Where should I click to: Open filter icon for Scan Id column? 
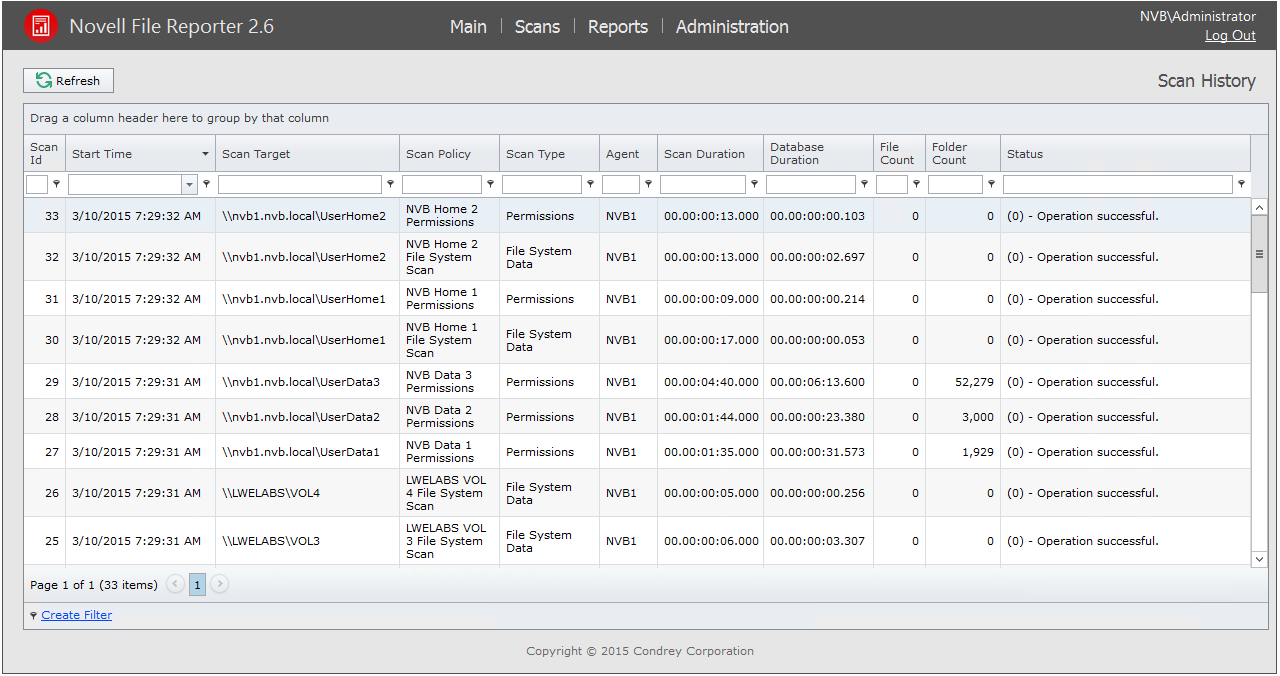point(56,184)
